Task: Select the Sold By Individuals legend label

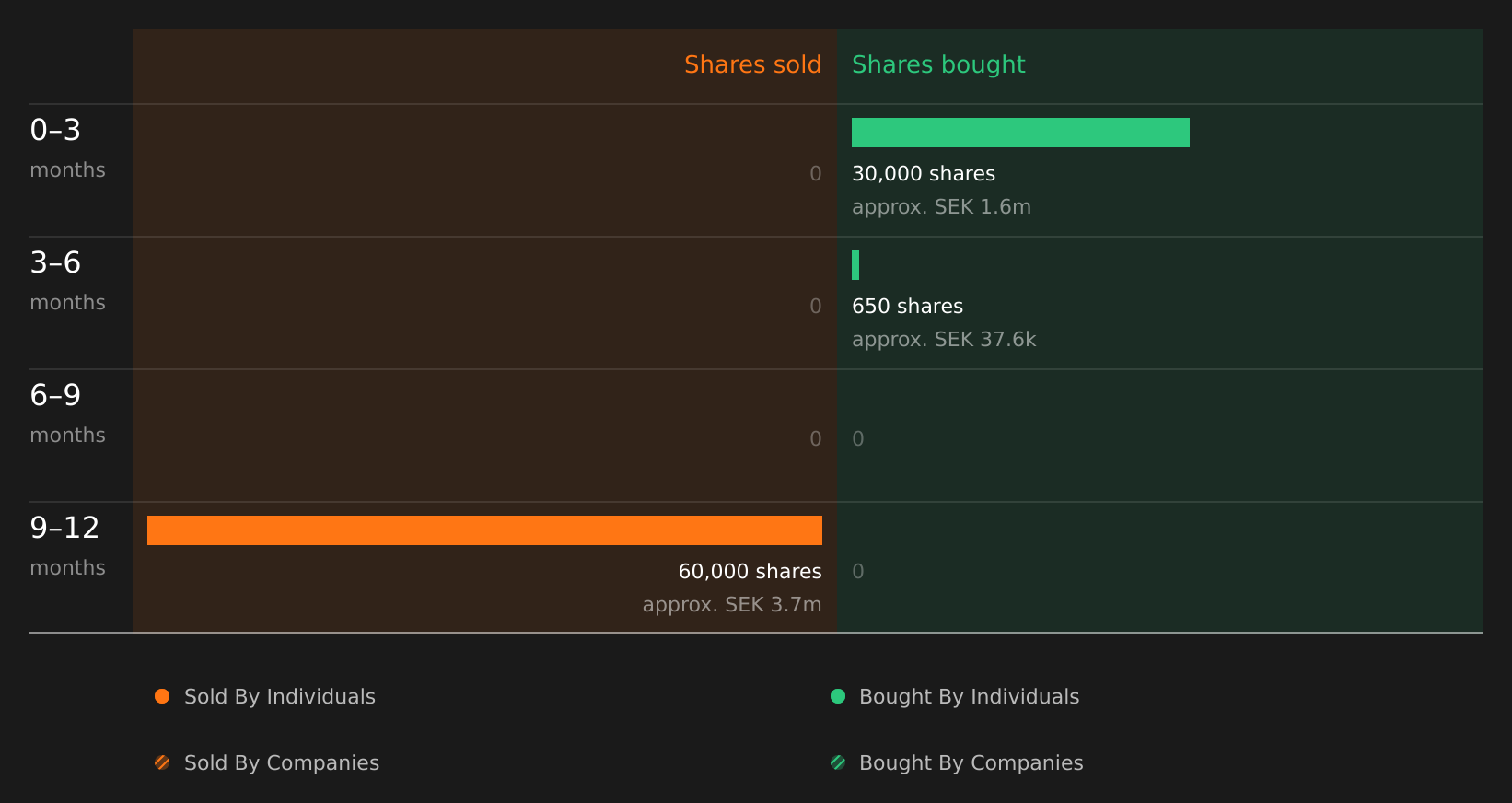Action: tap(280, 697)
